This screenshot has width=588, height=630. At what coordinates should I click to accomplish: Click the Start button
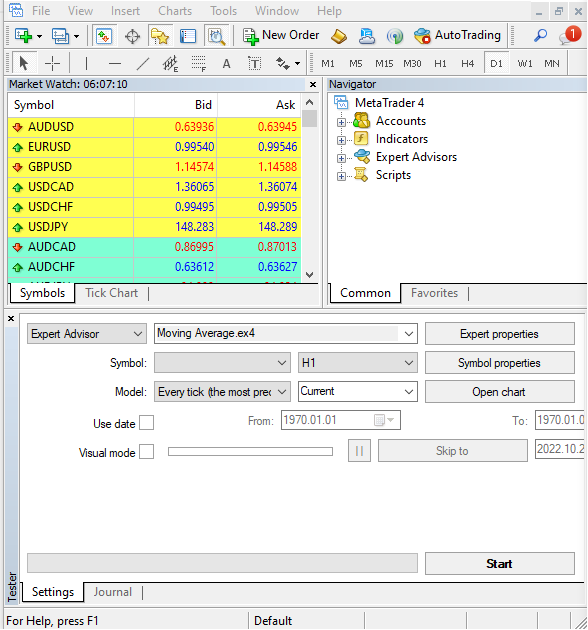coord(500,564)
